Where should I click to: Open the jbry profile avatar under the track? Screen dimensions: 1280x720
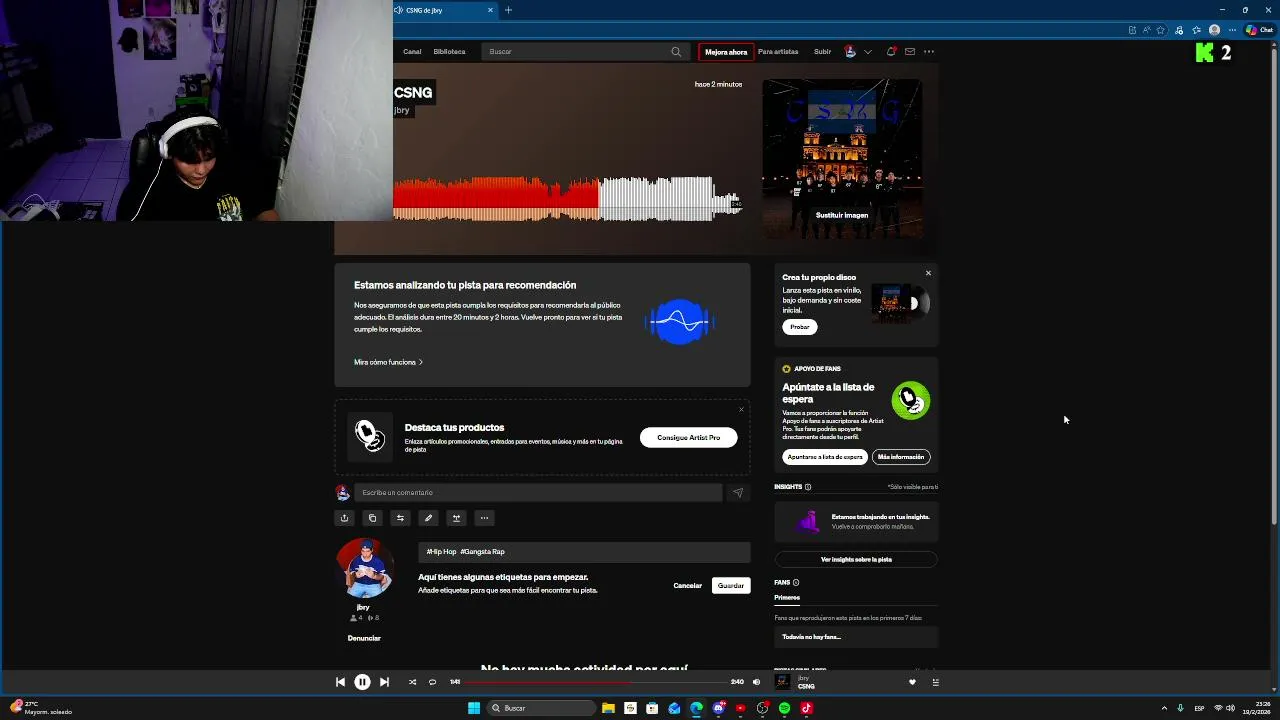coord(364,568)
